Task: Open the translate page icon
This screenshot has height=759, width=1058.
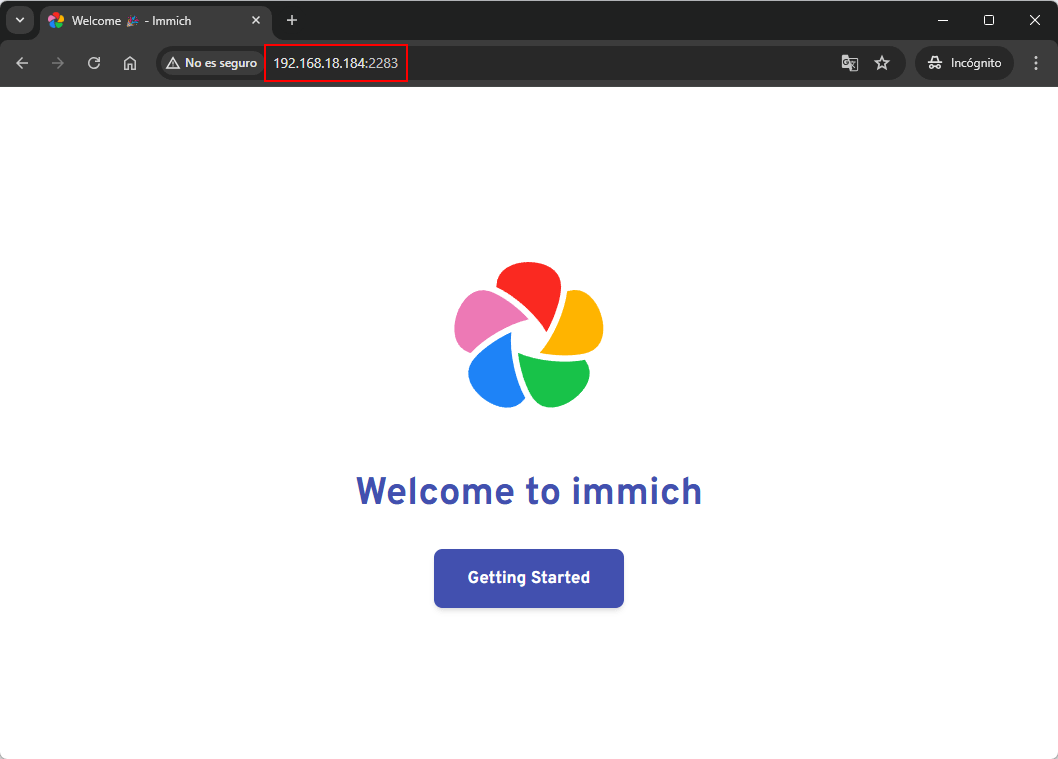Action: [x=850, y=63]
